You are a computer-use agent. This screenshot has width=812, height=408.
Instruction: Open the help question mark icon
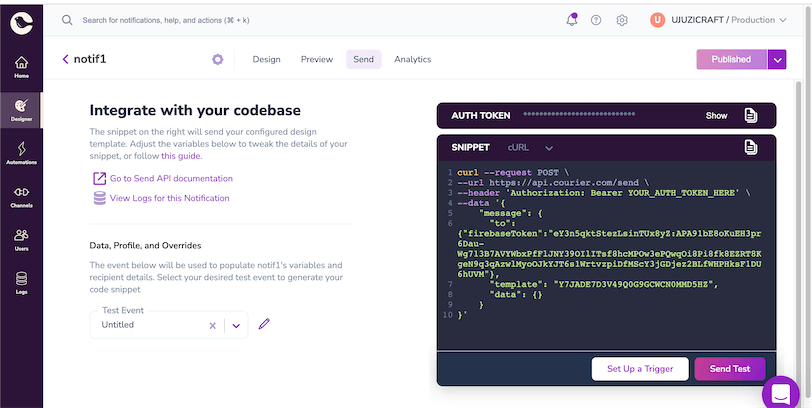point(596,20)
